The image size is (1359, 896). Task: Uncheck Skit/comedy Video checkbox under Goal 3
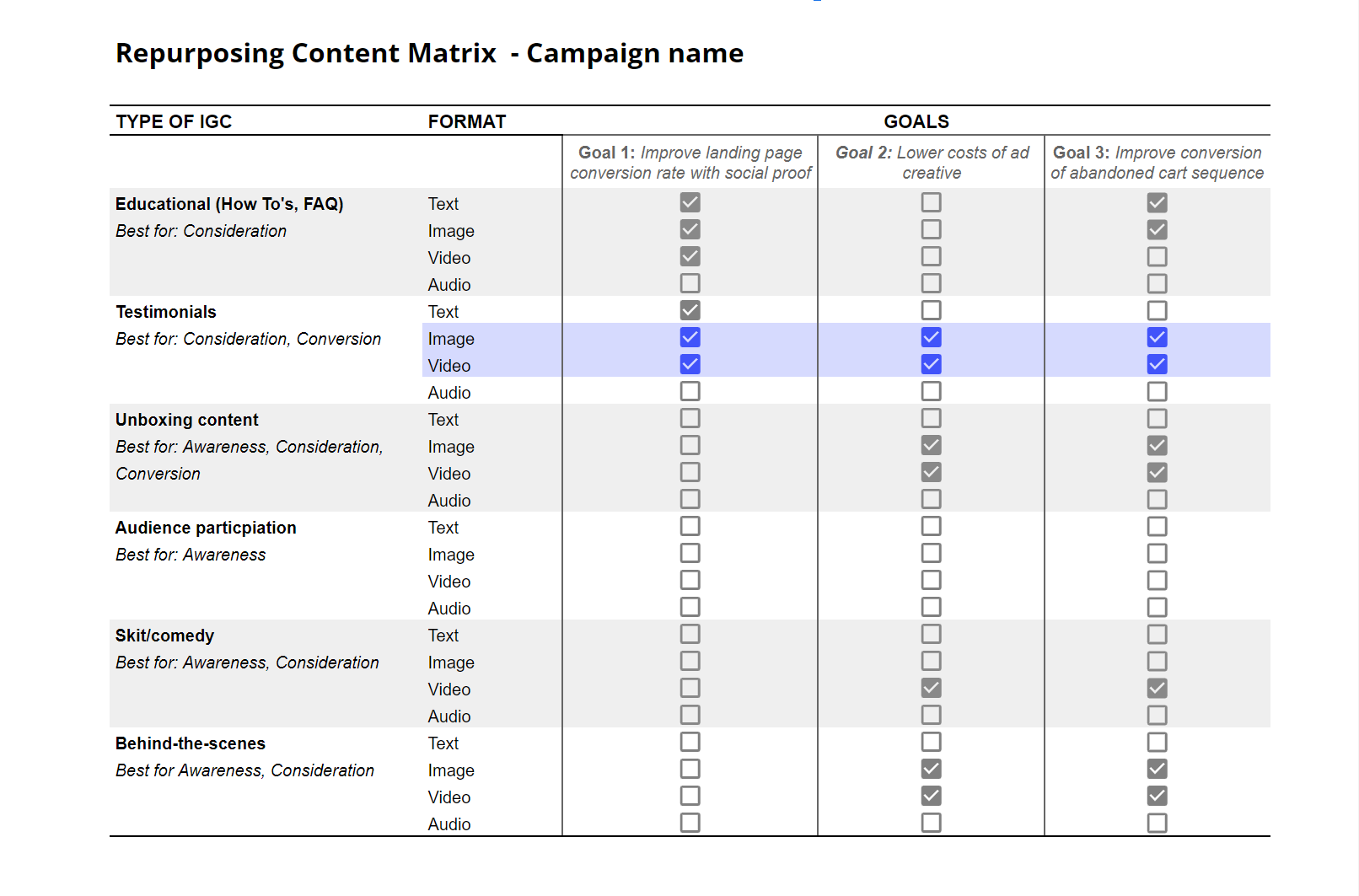click(x=1157, y=688)
